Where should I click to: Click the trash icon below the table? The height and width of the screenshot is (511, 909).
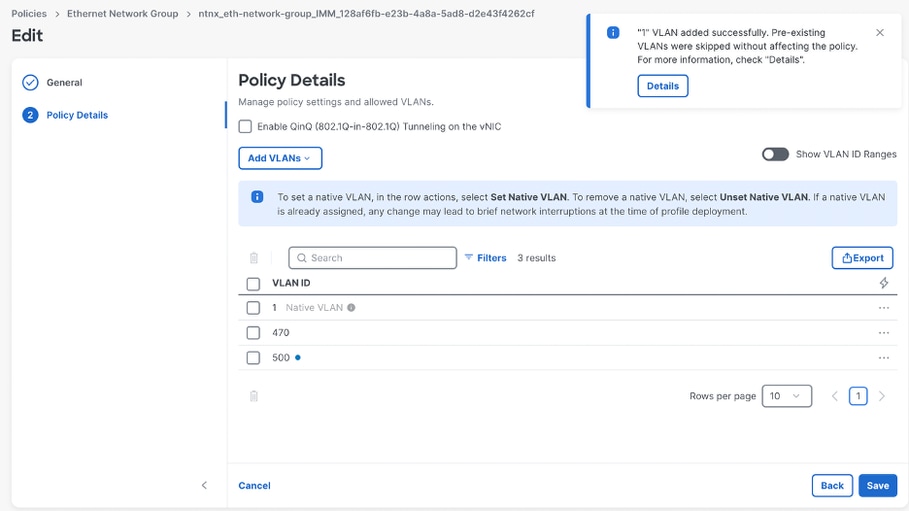[253, 396]
